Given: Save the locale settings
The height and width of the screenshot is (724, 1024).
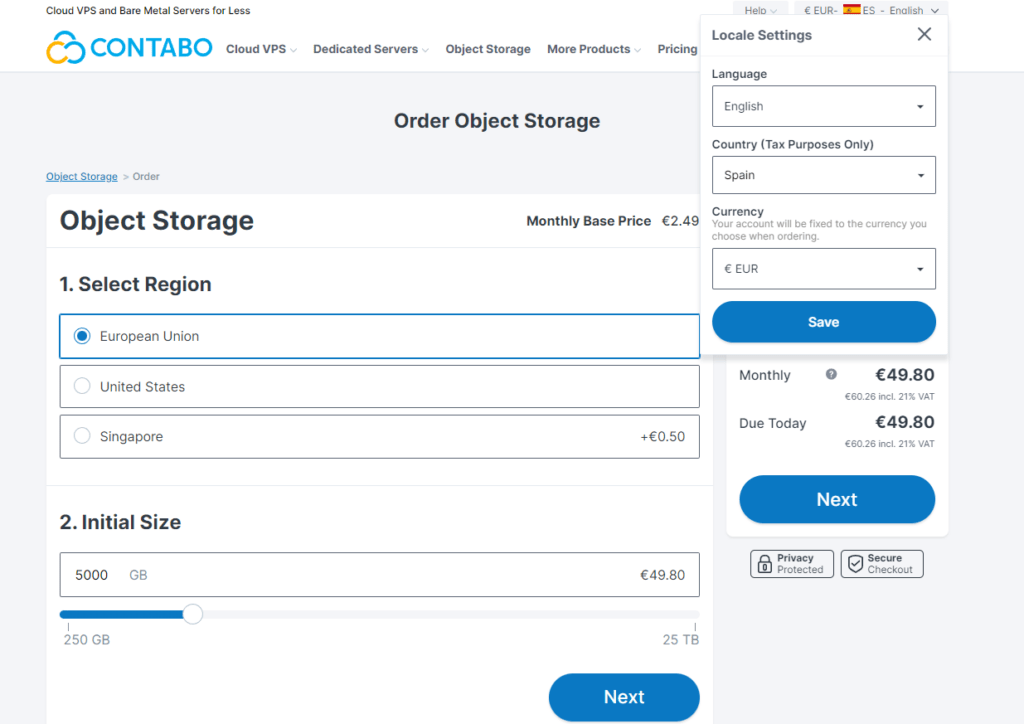Looking at the screenshot, I should (824, 322).
